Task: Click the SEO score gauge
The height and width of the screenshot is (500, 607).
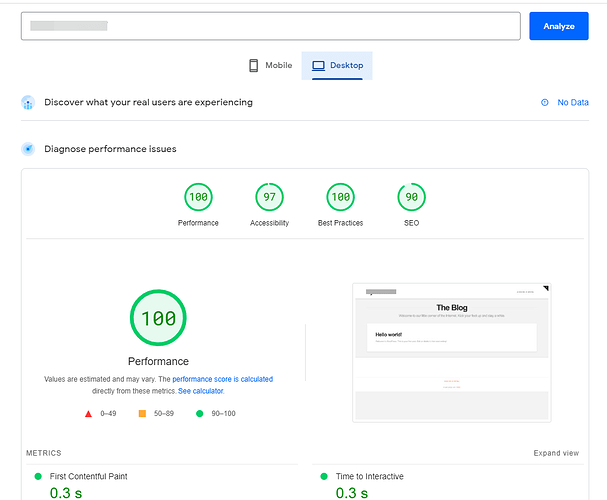Action: pos(411,197)
